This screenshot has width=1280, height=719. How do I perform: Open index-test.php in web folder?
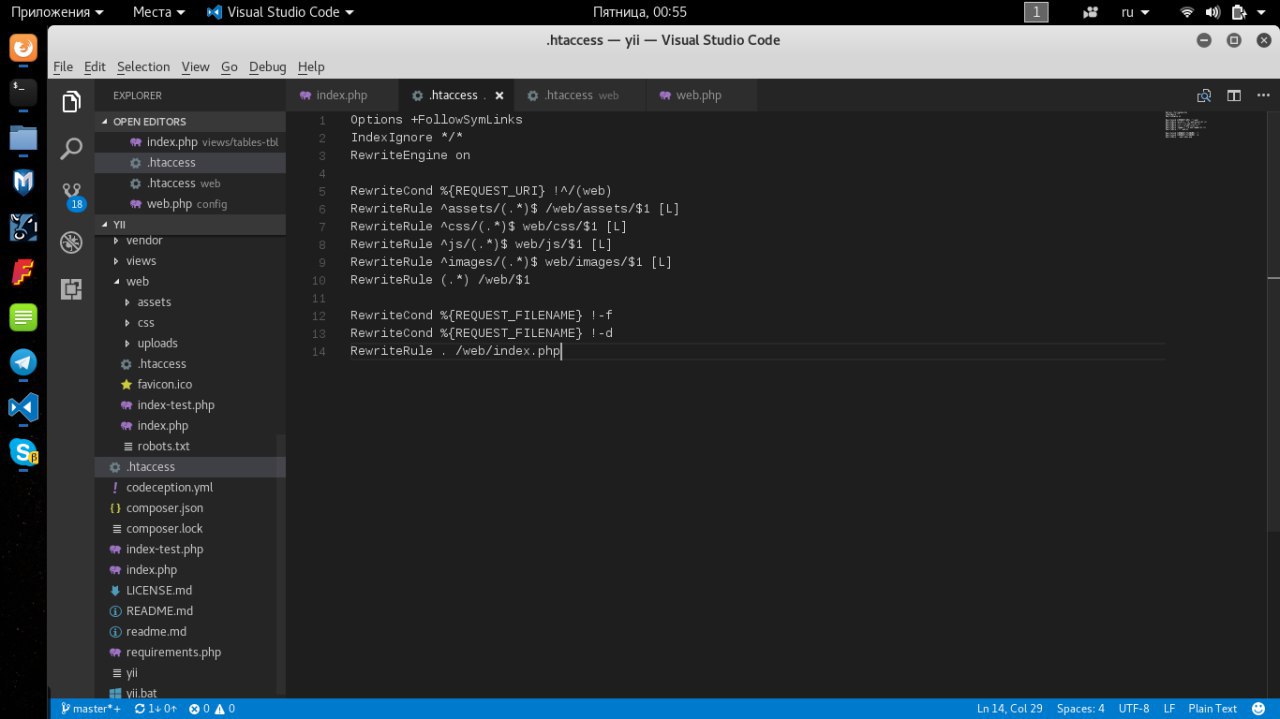pyautogui.click(x=190, y=405)
